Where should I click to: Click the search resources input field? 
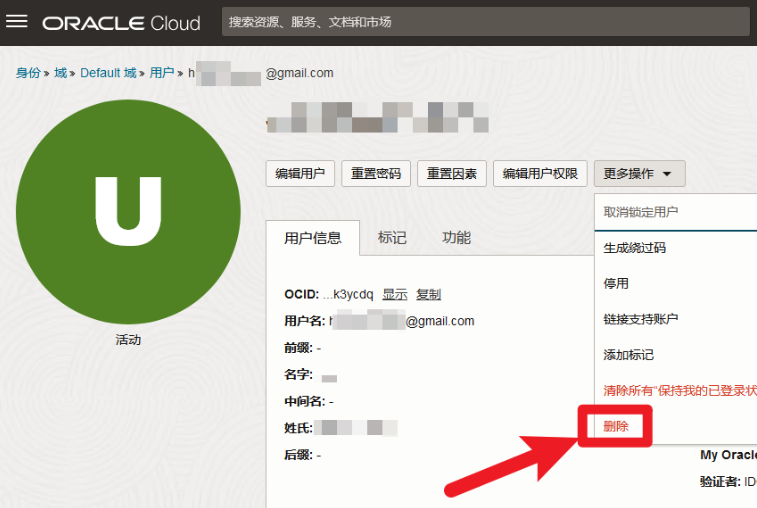485,22
